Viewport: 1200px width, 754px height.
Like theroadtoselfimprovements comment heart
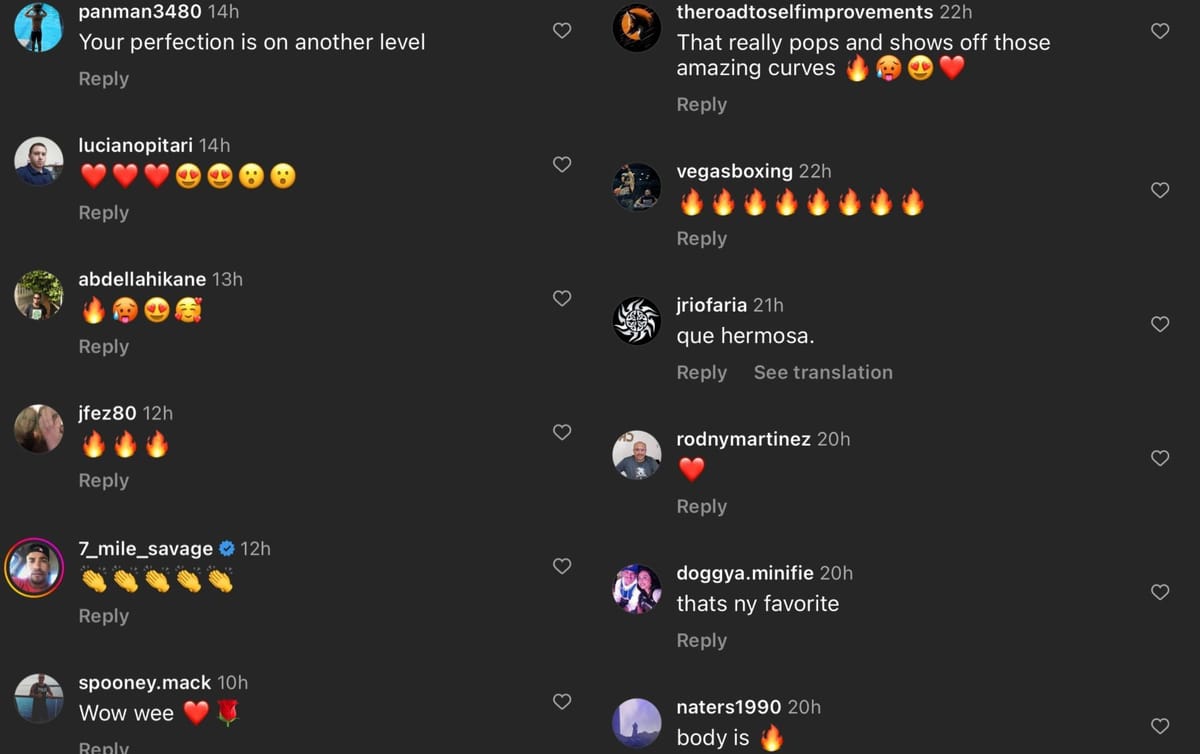pyautogui.click(x=1160, y=31)
